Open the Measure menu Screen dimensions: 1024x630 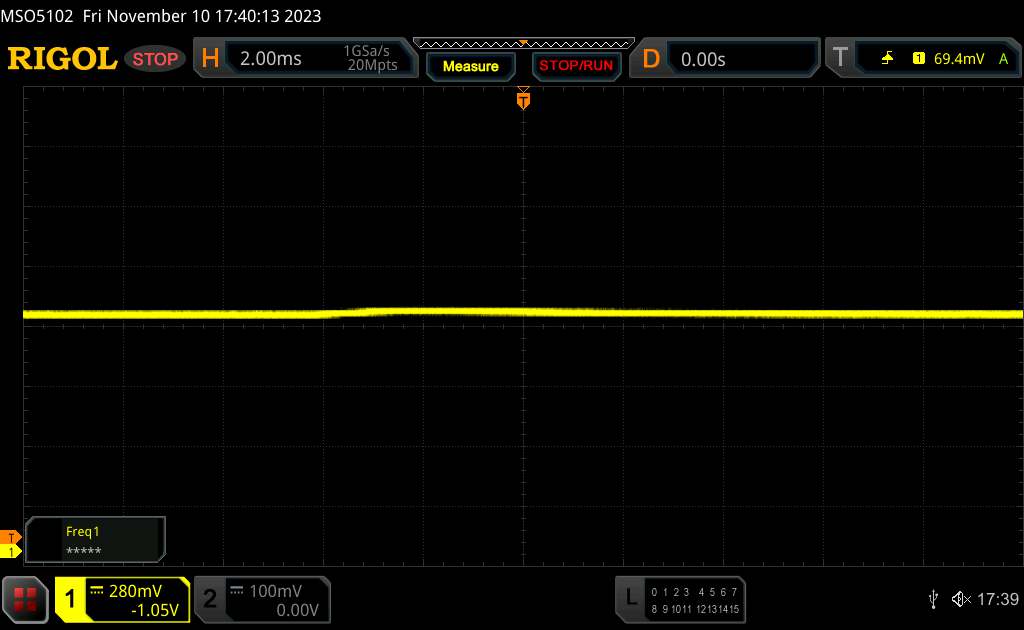click(470, 66)
